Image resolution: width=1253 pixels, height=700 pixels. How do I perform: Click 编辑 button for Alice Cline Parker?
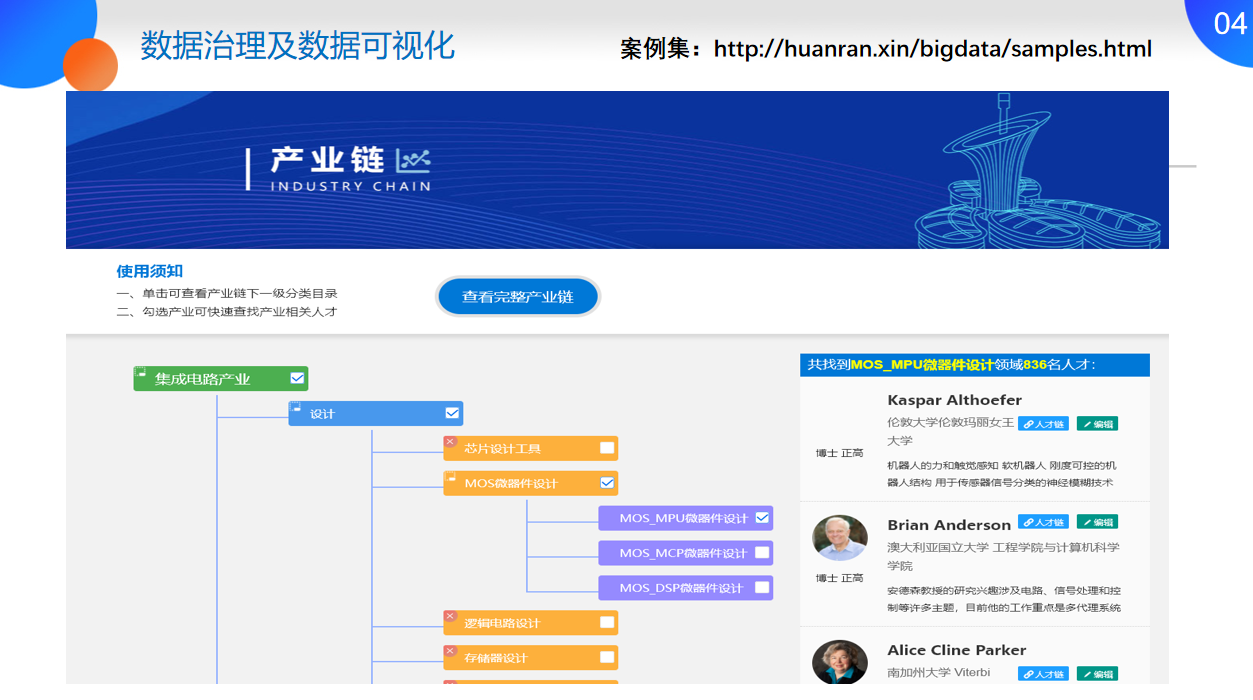[x=1097, y=674]
